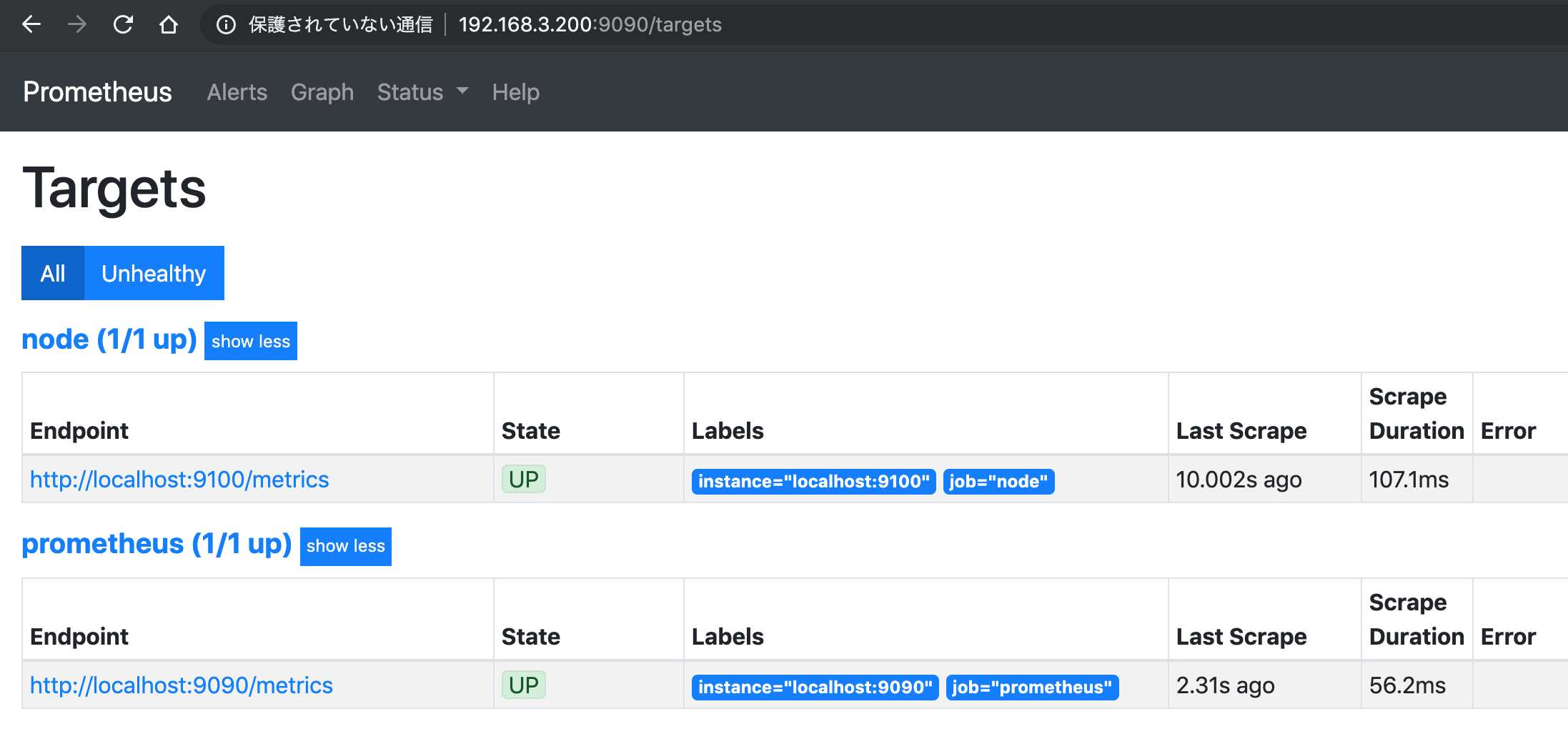Open the localhost:9090 metrics endpoint link
The width and height of the screenshot is (1568, 729).
[x=182, y=685]
